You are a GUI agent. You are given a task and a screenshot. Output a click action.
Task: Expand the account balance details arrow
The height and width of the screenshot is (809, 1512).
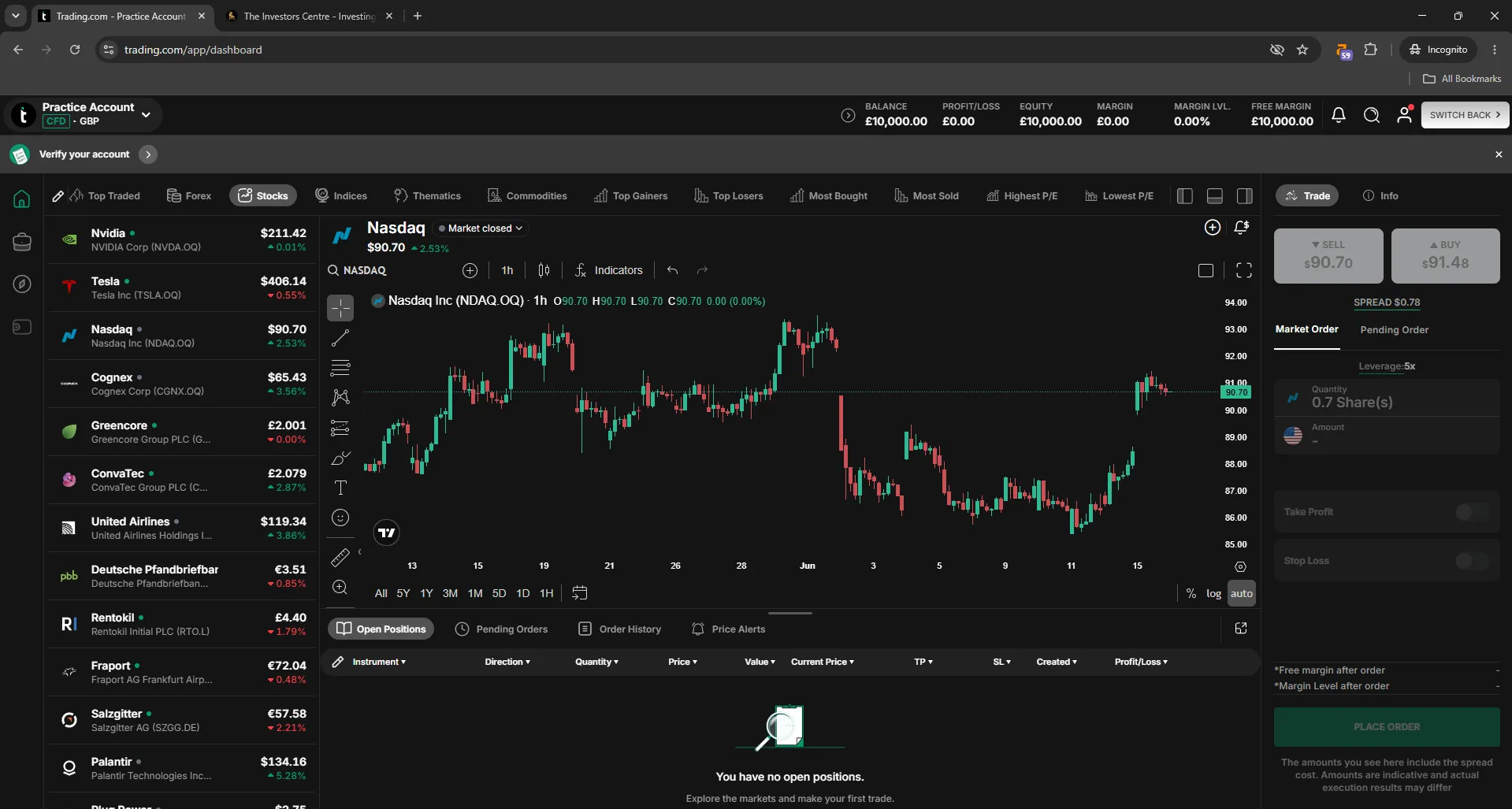pyautogui.click(x=848, y=116)
